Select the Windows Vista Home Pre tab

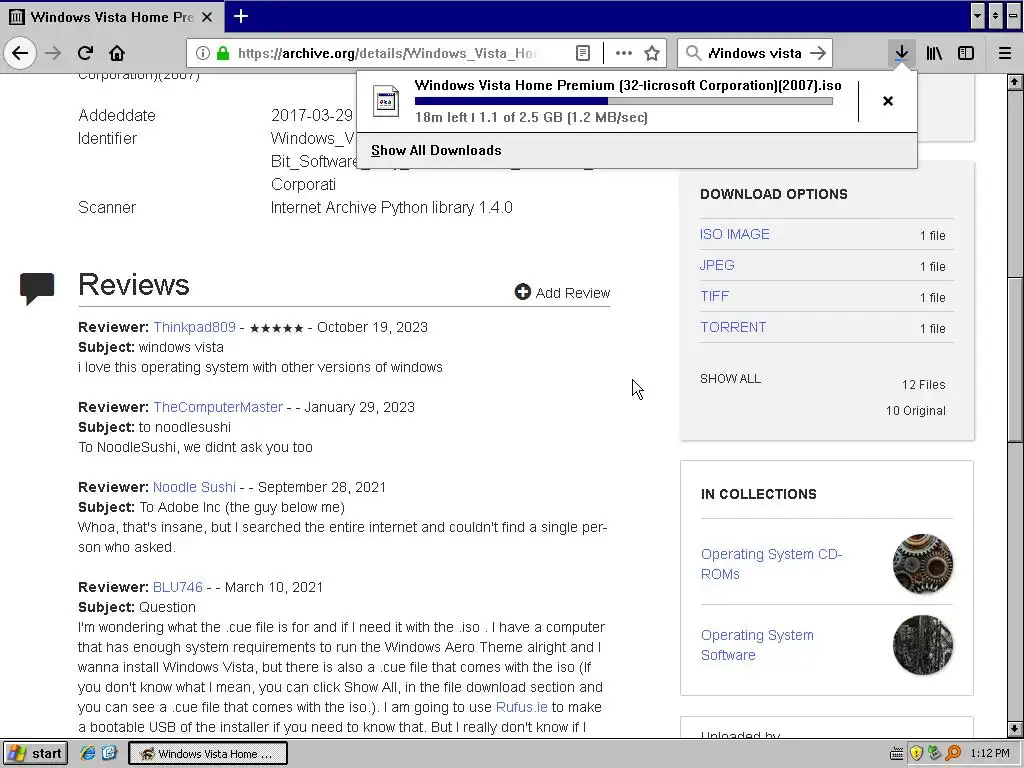click(x=112, y=17)
